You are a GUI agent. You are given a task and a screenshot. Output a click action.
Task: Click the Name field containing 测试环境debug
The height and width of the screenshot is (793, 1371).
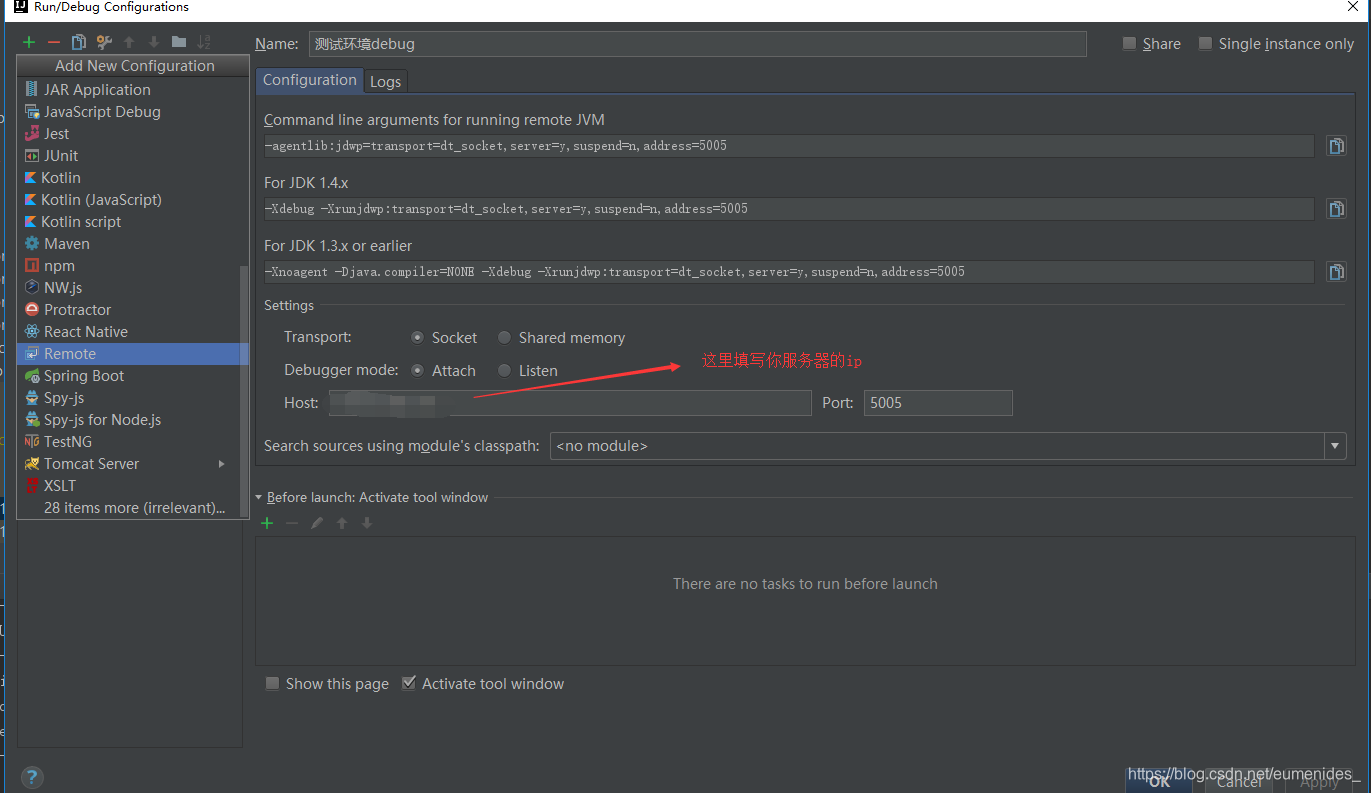[x=697, y=44]
